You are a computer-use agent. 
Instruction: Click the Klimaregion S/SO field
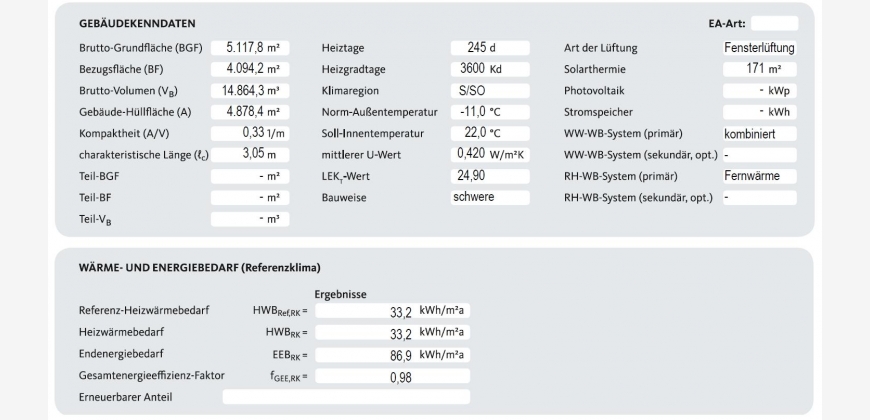[x=490, y=91]
